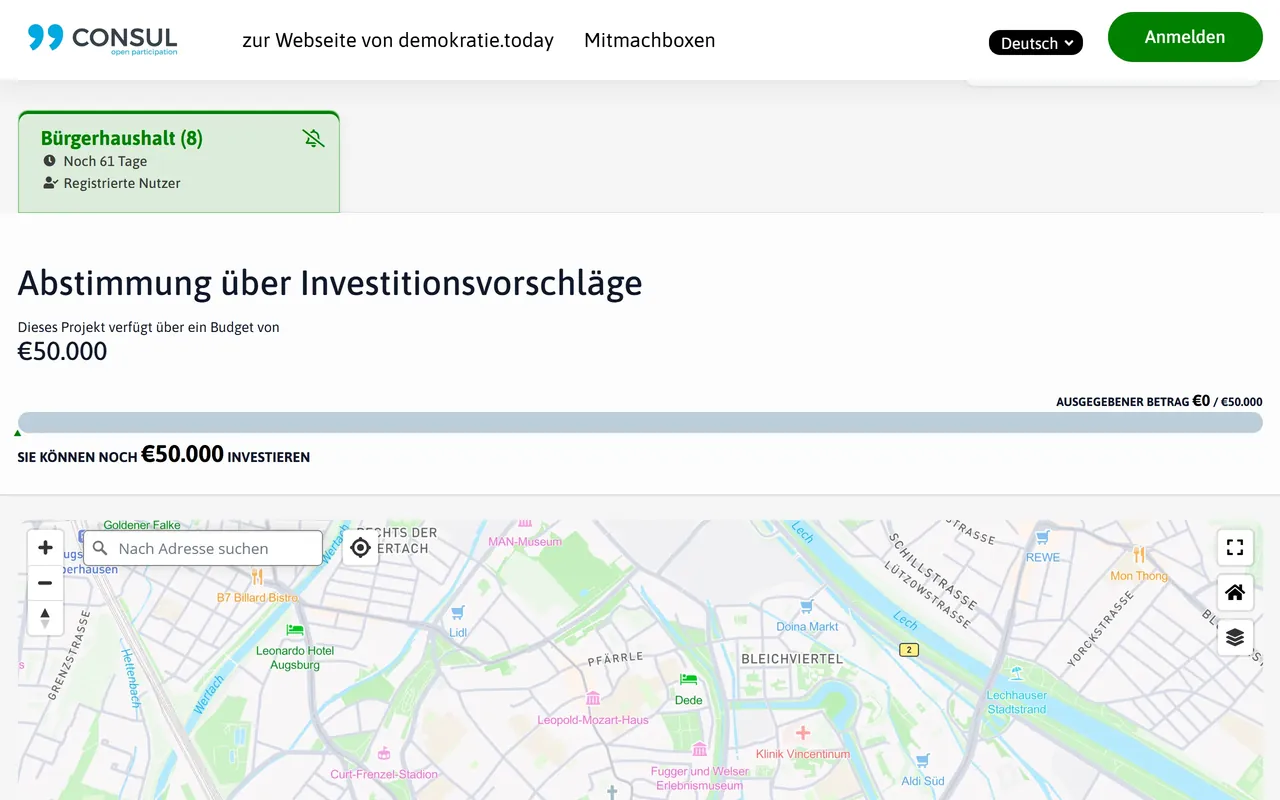Image resolution: width=1280 pixels, height=800 pixels.
Task: Click the Abstimmung über Investitionsvorschläge heading
Action: point(330,283)
